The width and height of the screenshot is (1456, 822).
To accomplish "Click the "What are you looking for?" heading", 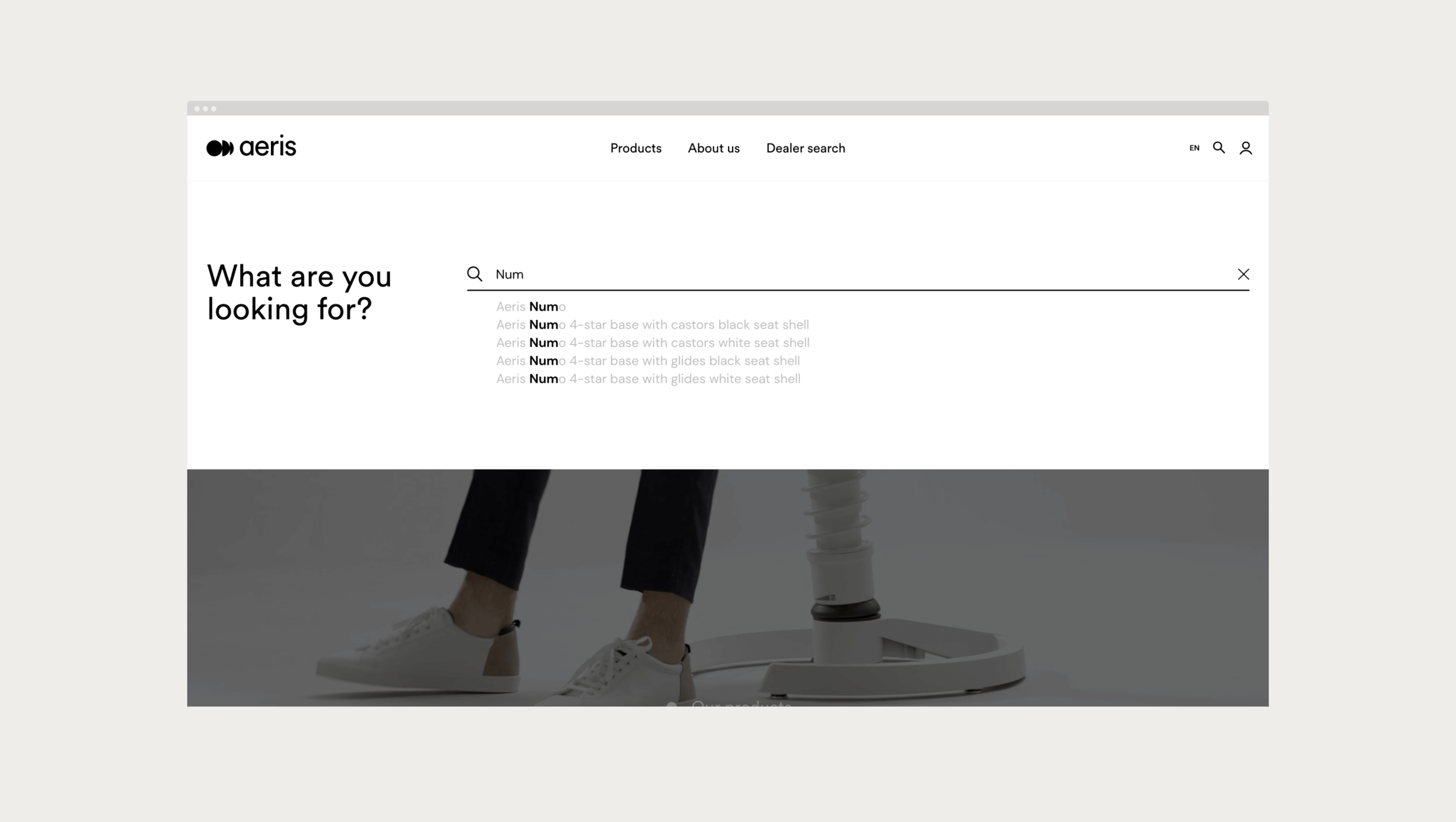I will (x=299, y=292).
